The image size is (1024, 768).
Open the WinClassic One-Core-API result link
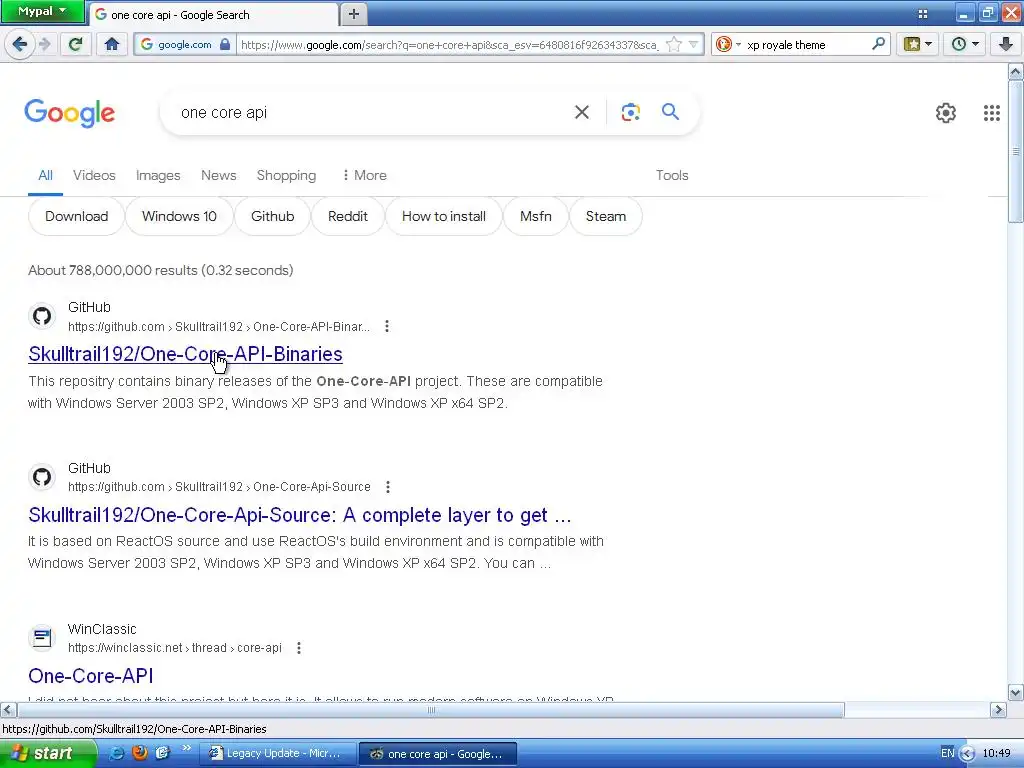(91, 676)
